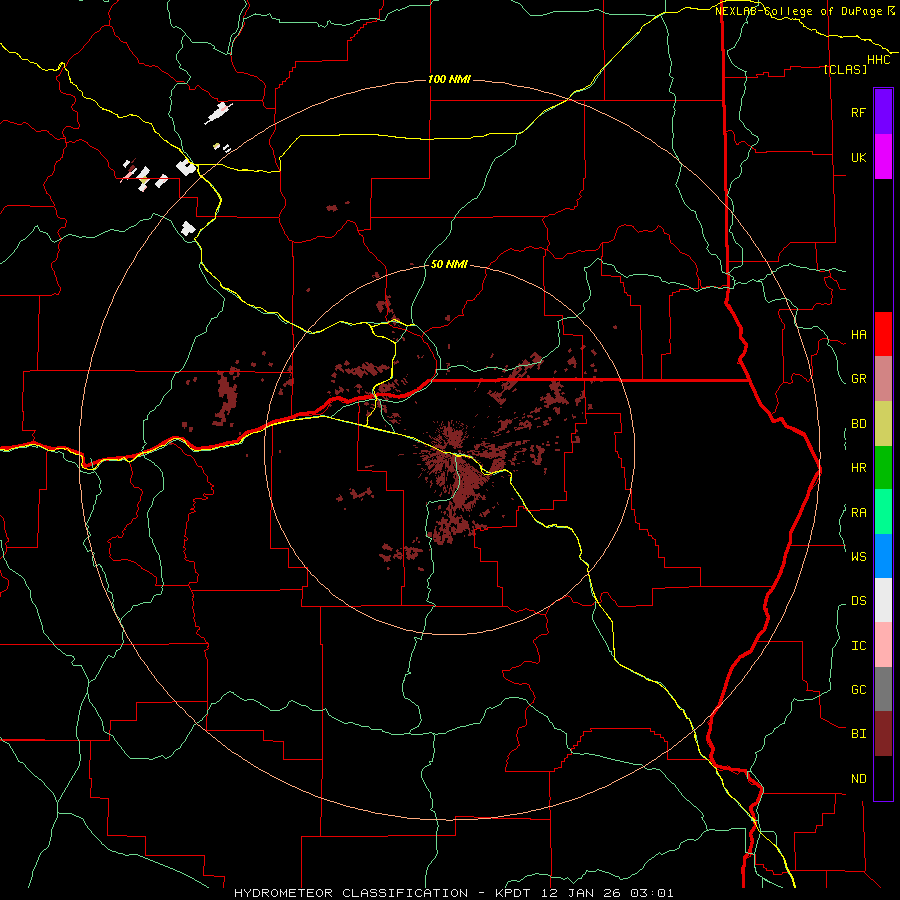
Task: Click the KPDT station identifier in caption
Action: click(513, 893)
